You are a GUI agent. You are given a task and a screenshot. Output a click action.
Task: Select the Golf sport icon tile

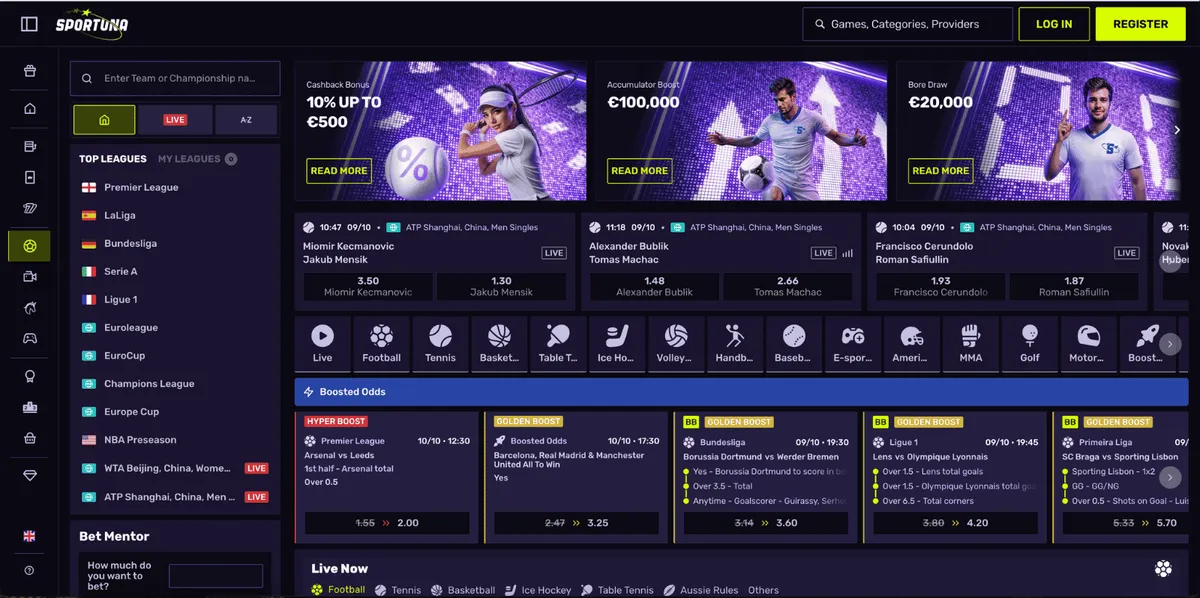point(1029,344)
